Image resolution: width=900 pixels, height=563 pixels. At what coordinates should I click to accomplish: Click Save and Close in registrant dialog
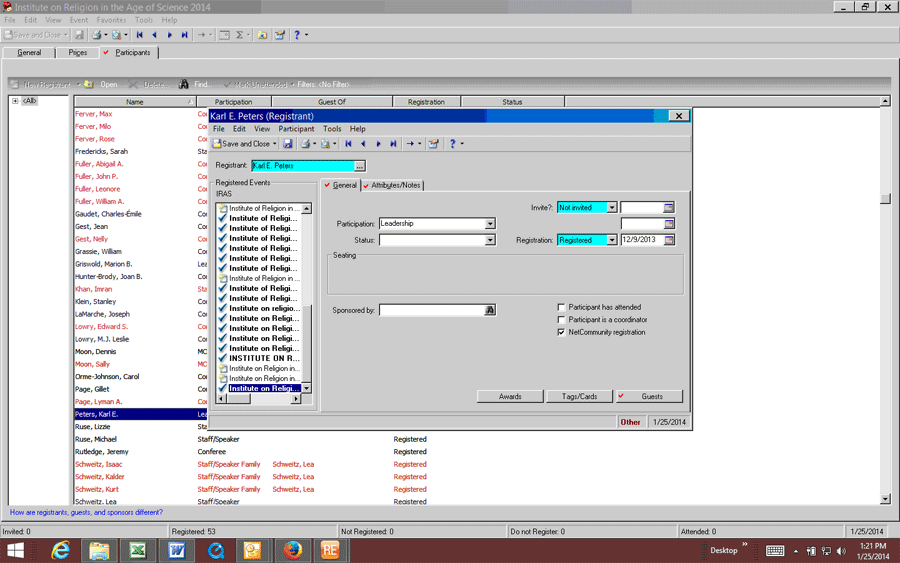(x=241, y=144)
